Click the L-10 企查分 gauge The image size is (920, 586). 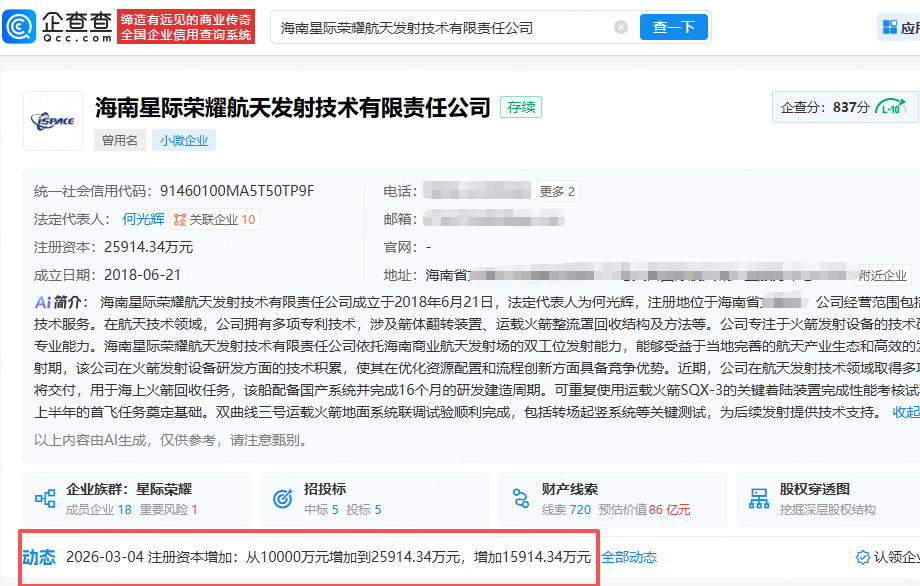pyautogui.click(x=891, y=106)
